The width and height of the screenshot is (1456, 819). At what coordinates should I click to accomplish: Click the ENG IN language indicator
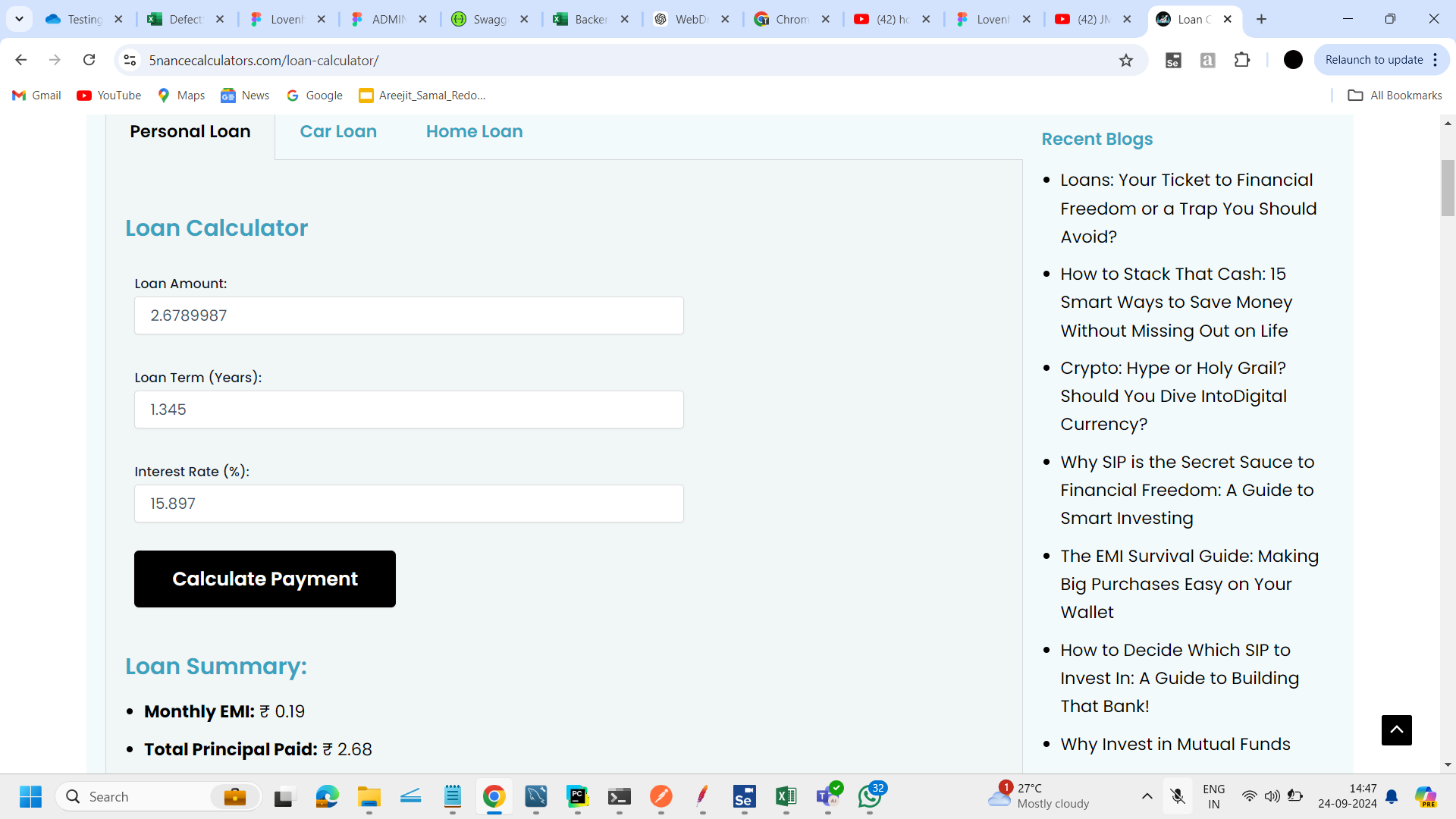1213,796
